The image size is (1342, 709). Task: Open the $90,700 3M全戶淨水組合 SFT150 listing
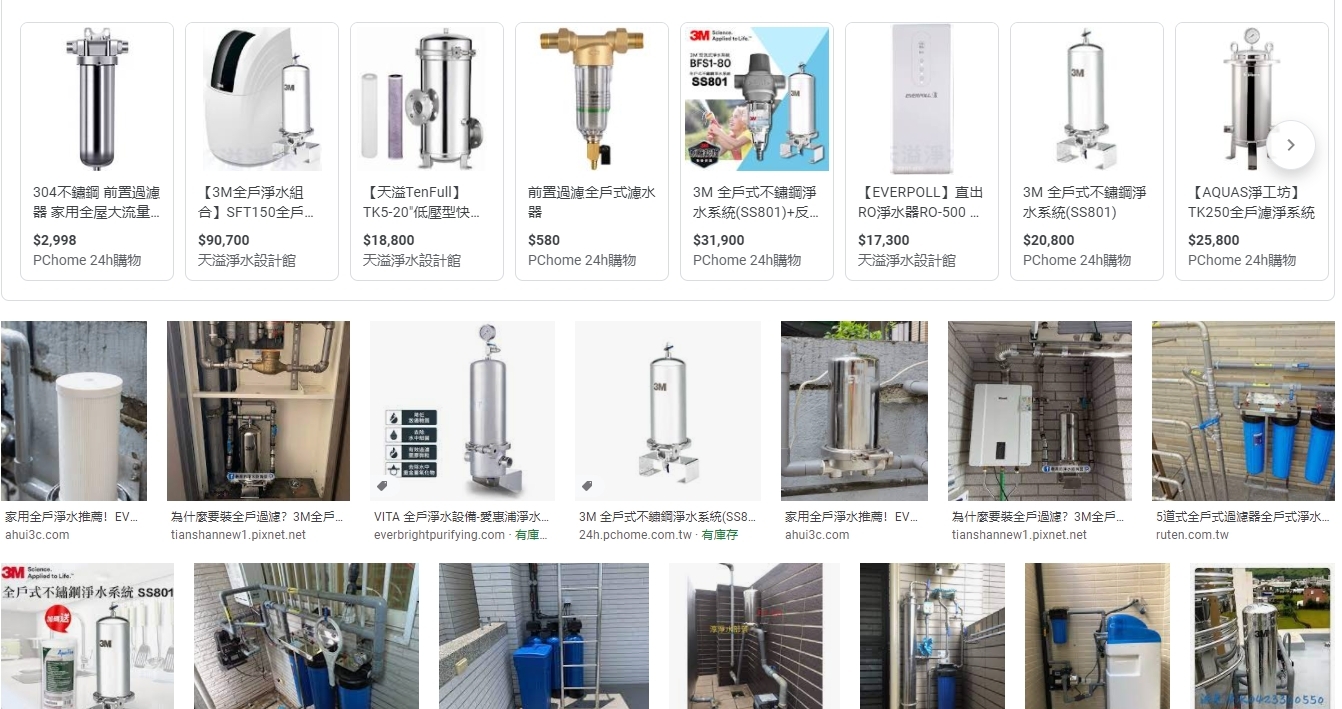[262, 151]
